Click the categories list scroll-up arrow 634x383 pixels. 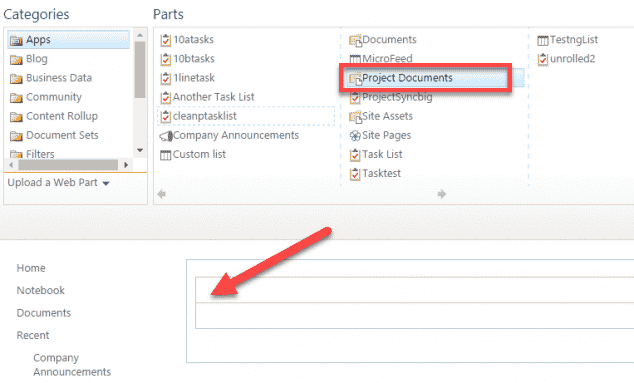140,36
